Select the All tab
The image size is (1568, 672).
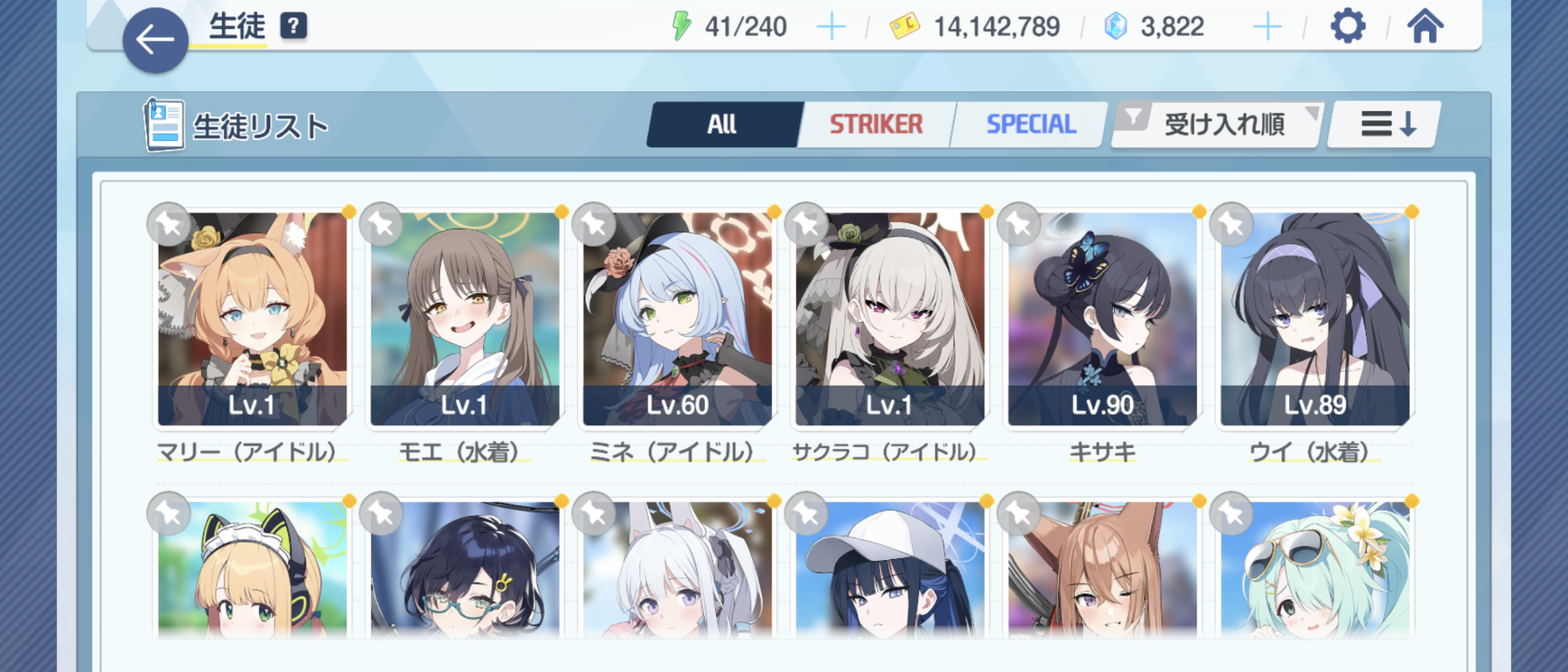pyautogui.click(x=722, y=124)
